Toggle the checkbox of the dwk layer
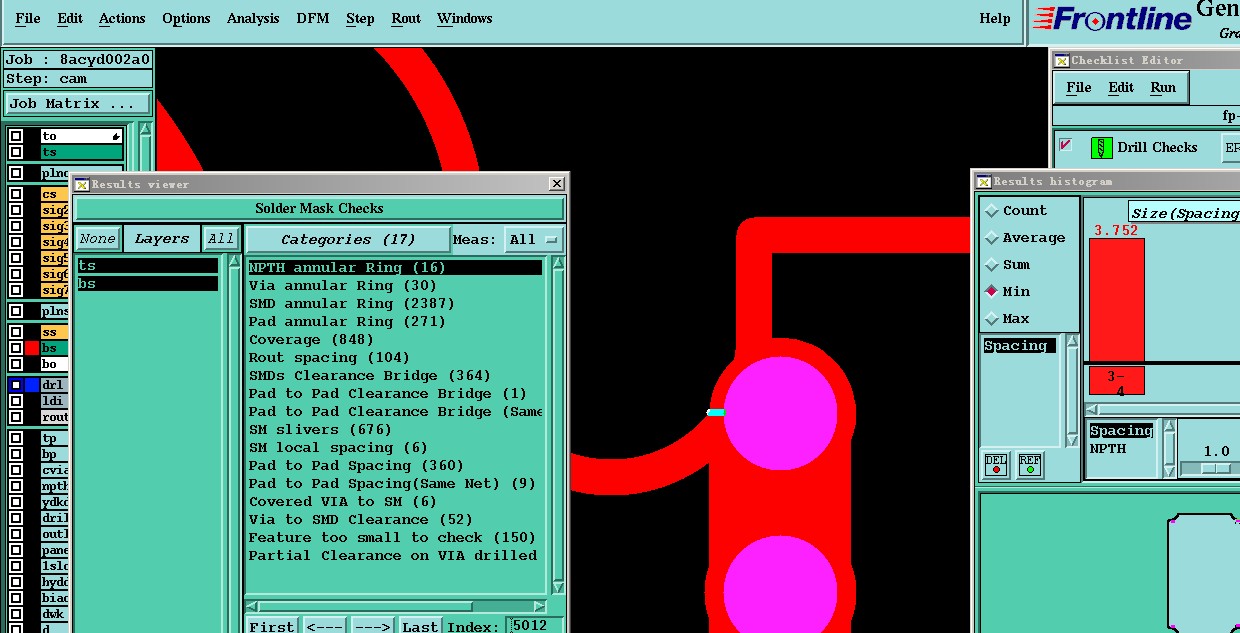The image size is (1240, 633). [16, 614]
